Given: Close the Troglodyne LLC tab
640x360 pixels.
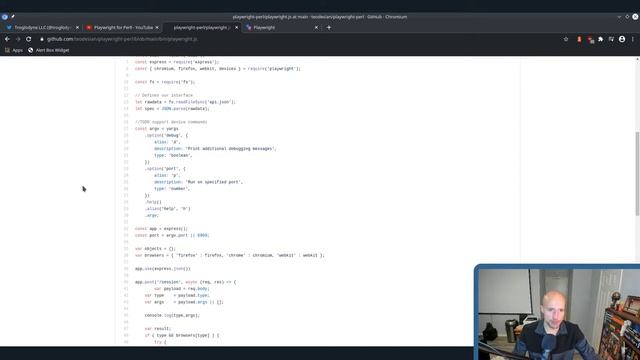Looking at the screenshot, I should point(77,27).
